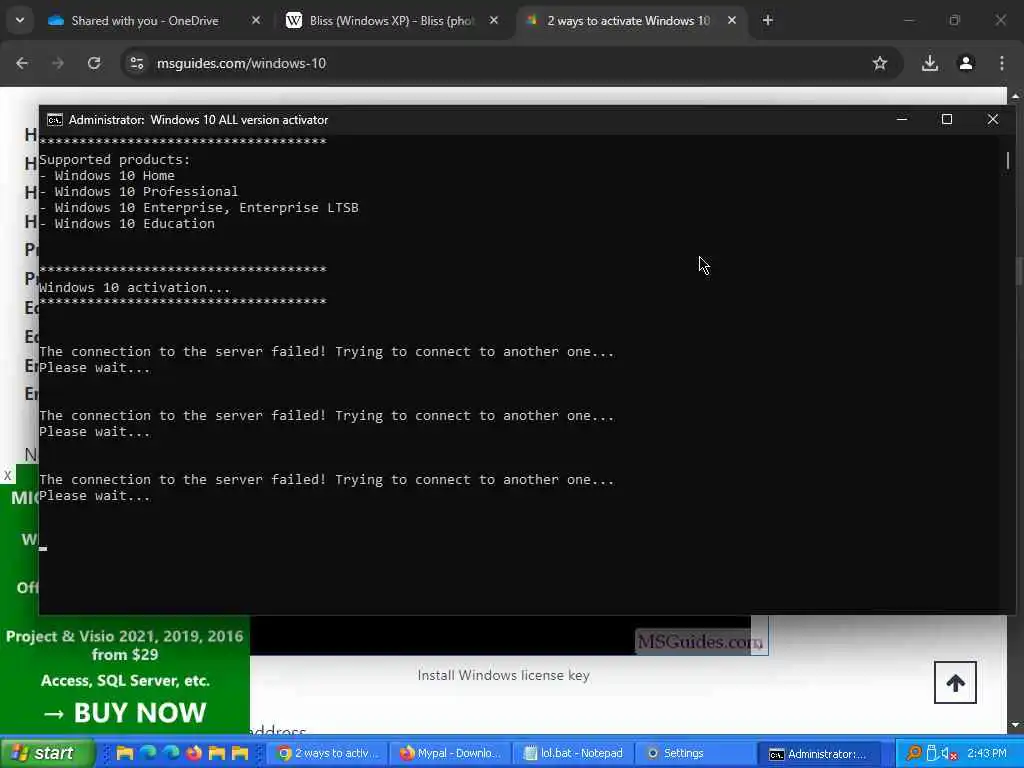The width and height of the screenshot is (1024, 768).
Task: Launch Firefox from quick launch
Action: pyautogui.click(x=194, y=753)
